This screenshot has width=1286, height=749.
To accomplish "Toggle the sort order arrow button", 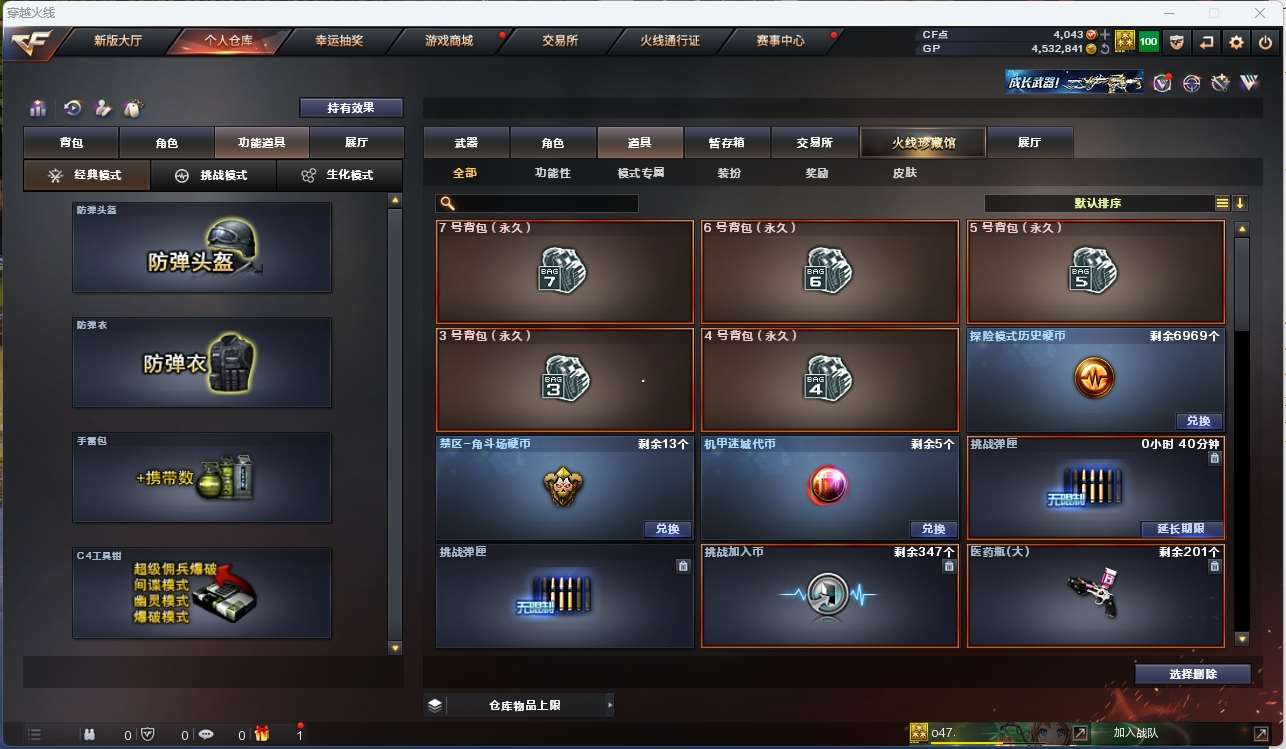I will tap(1240, 203).
